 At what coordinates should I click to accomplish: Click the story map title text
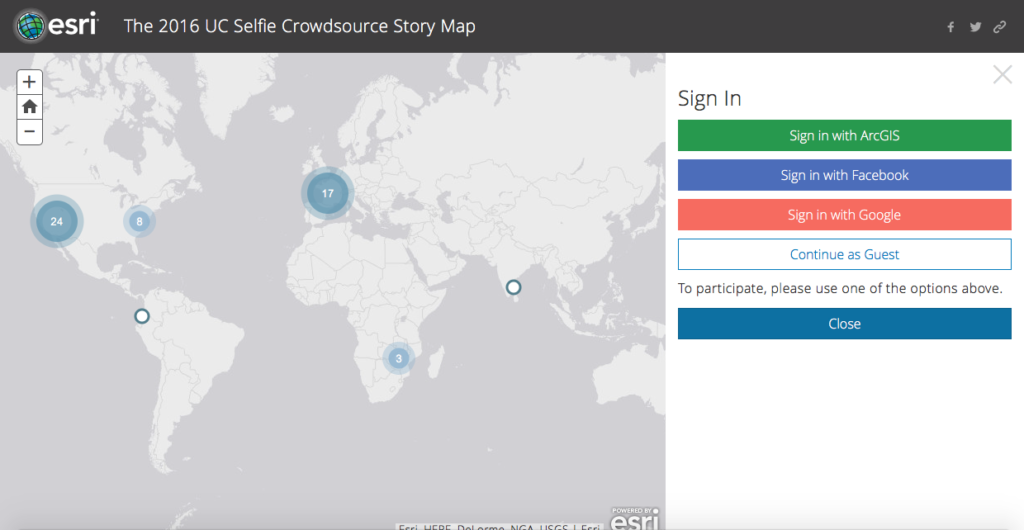[300, 27]
